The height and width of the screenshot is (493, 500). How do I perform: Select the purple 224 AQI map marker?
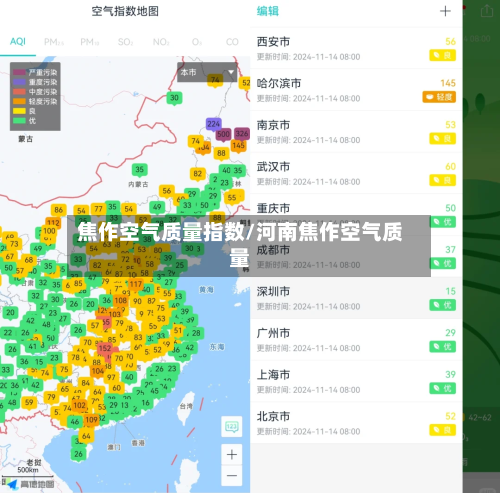[x=213, y=125]
